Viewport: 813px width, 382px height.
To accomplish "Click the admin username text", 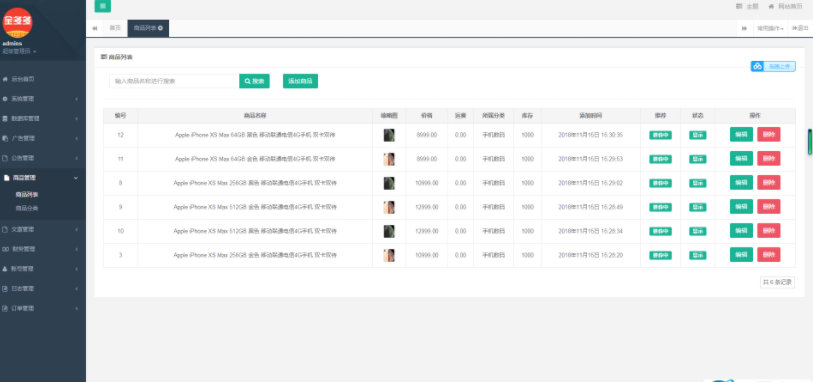I will point(11,44).
